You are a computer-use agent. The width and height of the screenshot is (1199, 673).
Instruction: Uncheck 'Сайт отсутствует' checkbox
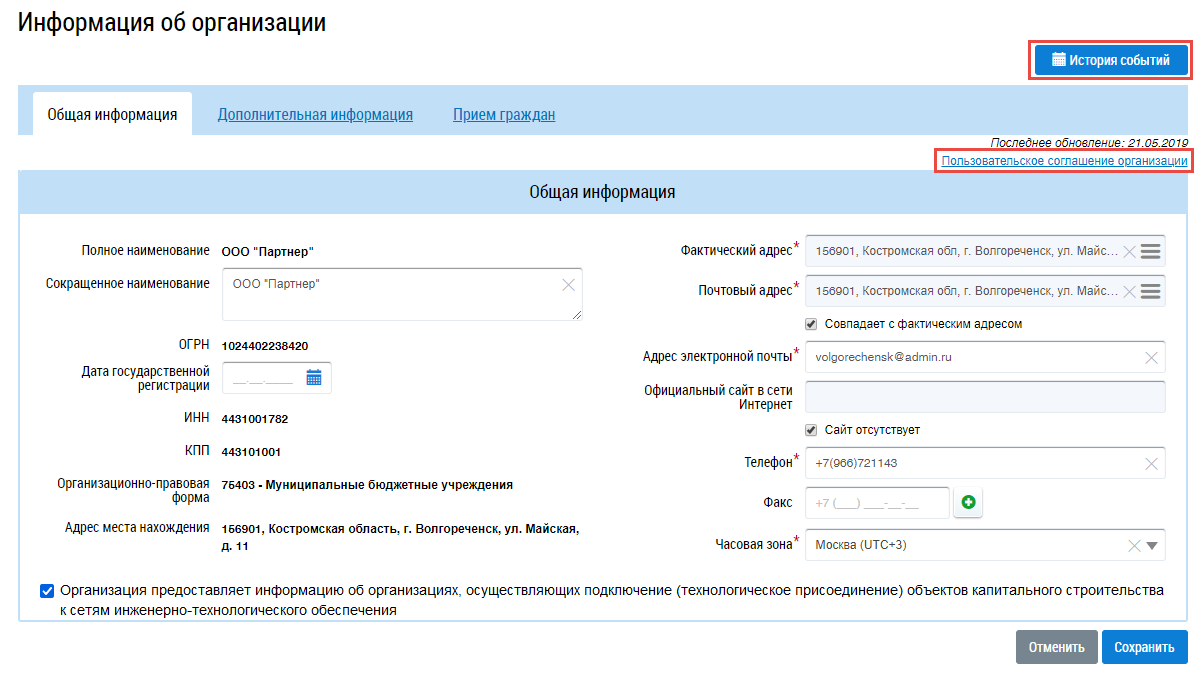(812, 430)
